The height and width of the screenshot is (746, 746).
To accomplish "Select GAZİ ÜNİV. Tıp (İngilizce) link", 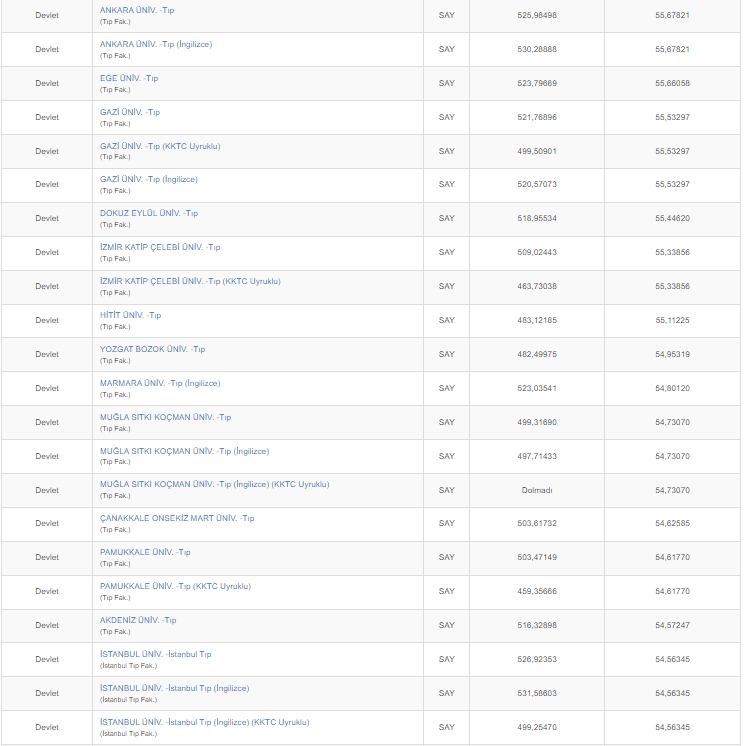I will click(x=149, y=179).
